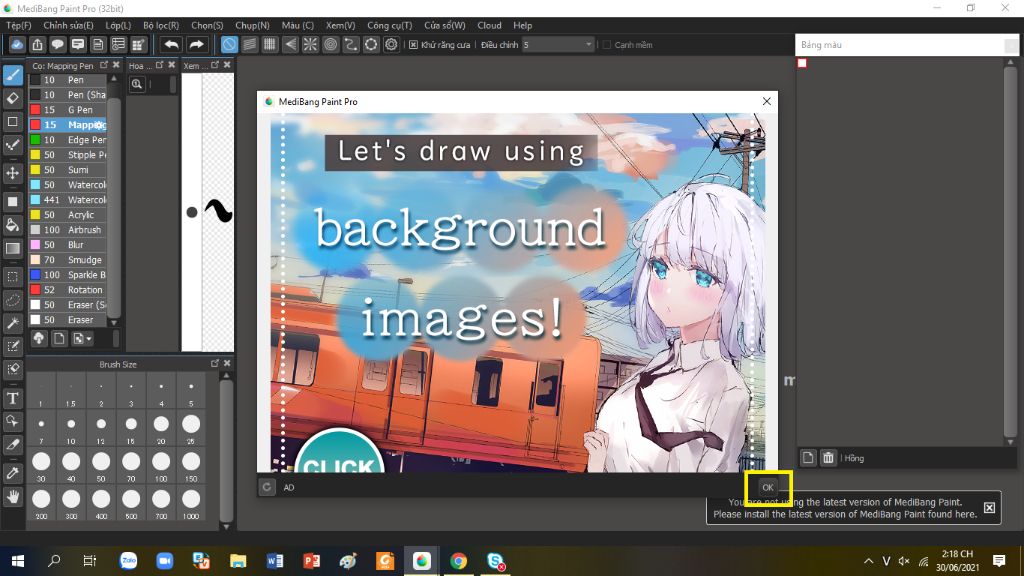This screenshot has width=1024, height=576.
Task: Pick brush size 100 dot
Action: (161, 462)
